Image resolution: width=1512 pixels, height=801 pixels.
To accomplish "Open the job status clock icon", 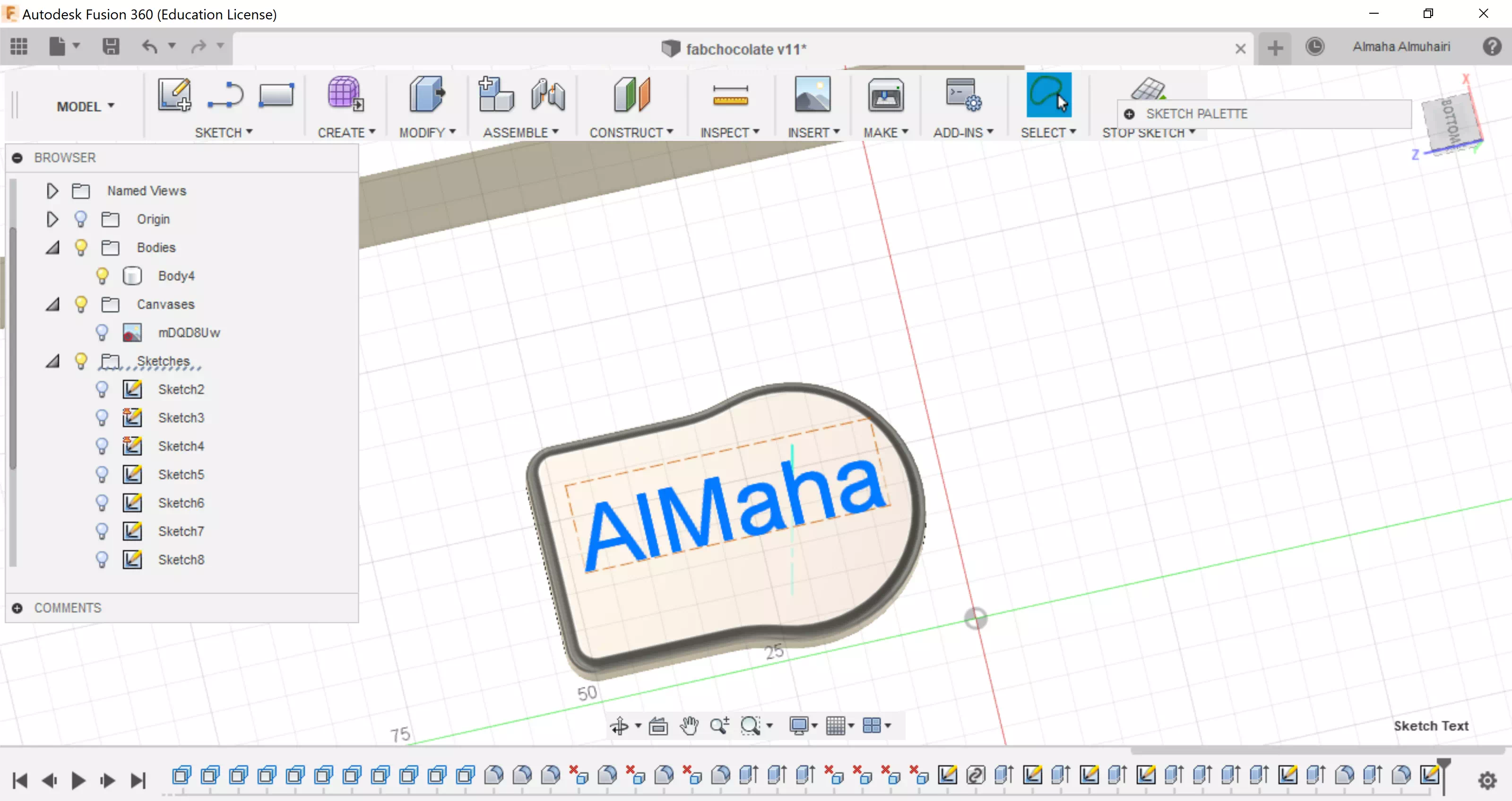I will click(1315, 46).
